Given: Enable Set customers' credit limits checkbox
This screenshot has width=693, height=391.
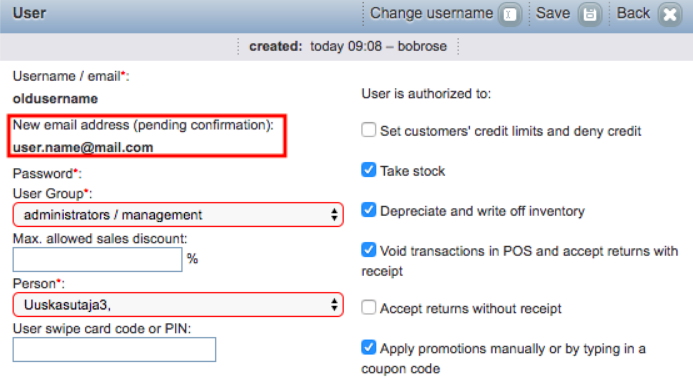Looking at the screenshot, I should (x=369, y=130).
